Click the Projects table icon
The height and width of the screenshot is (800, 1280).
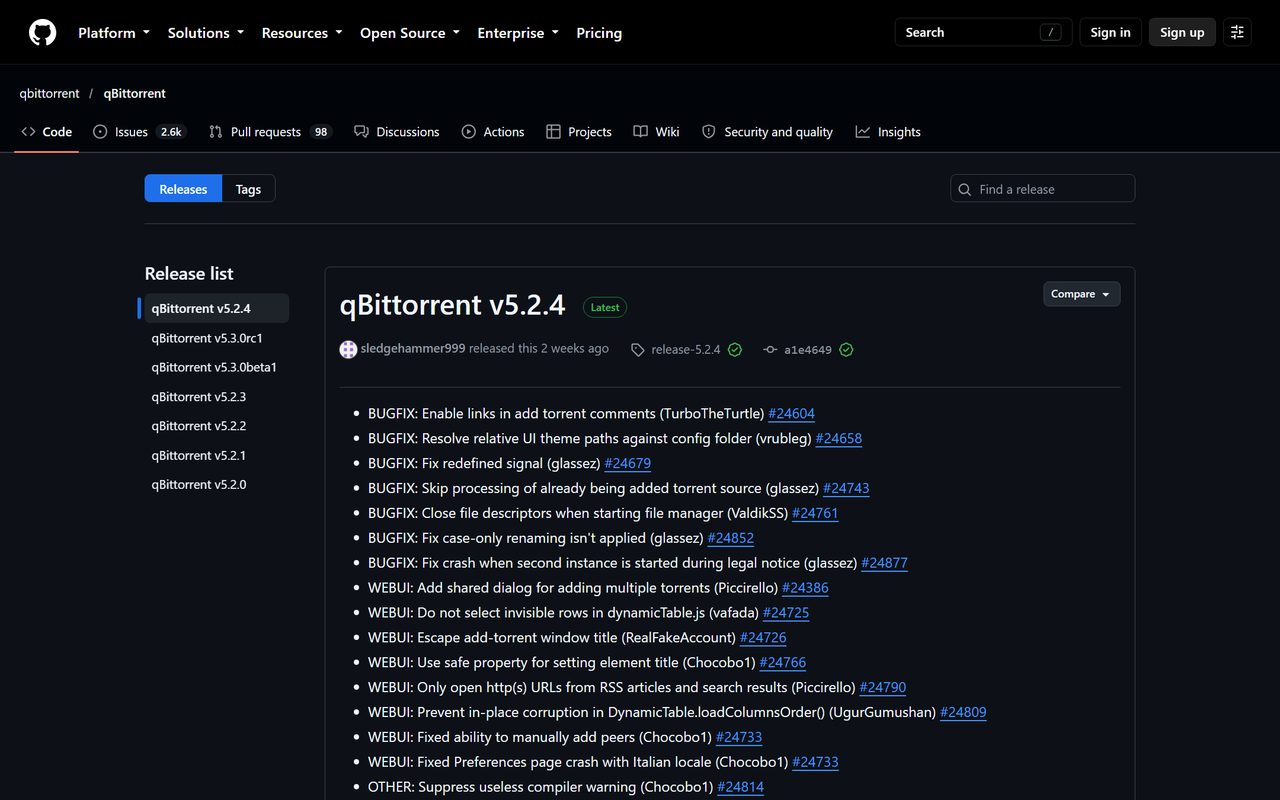[553, 132]
